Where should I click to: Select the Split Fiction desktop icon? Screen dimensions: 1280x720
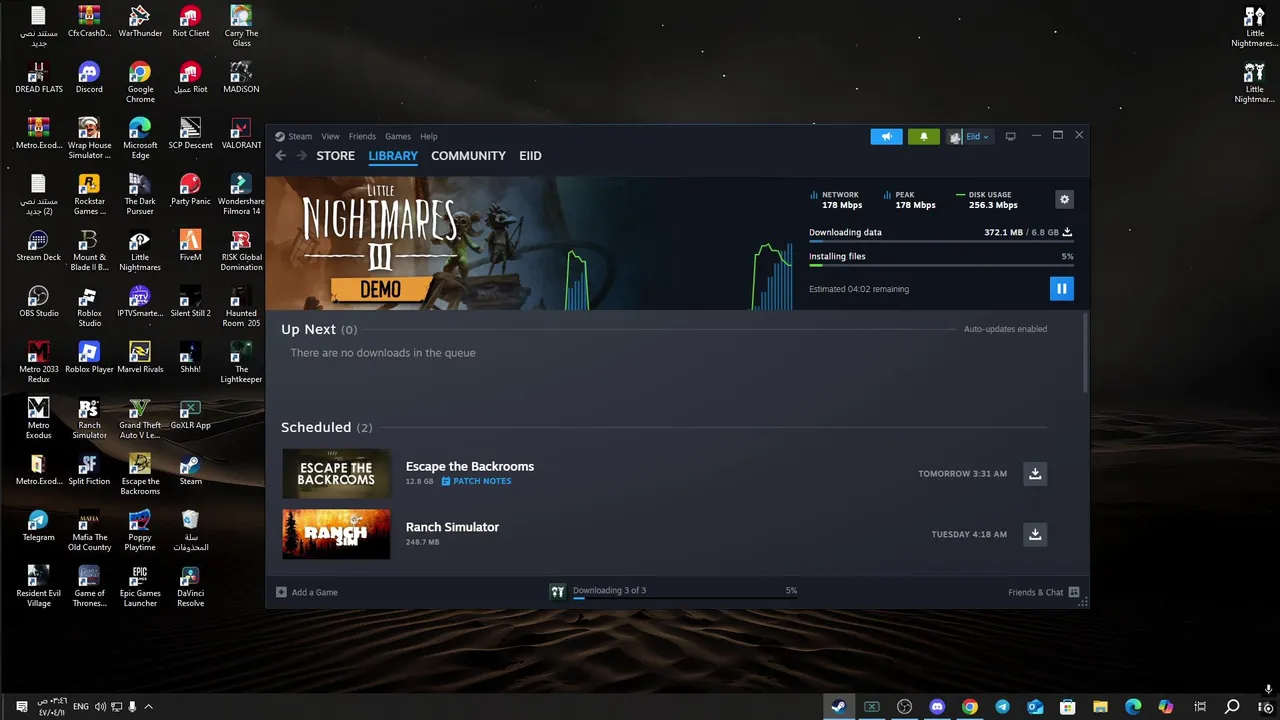click(89, 469)
